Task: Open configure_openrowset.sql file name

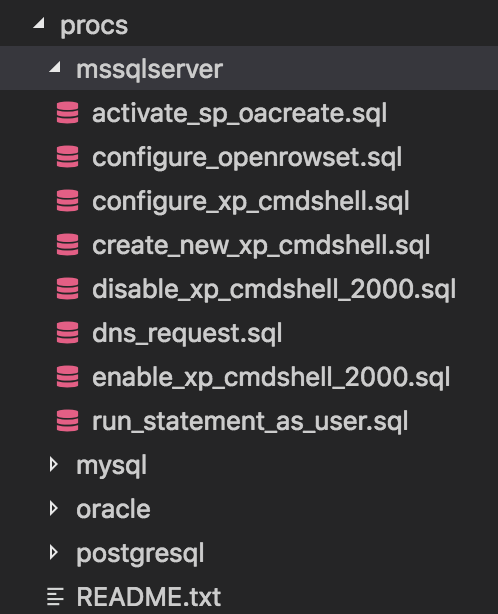Action: coord(247,158)
